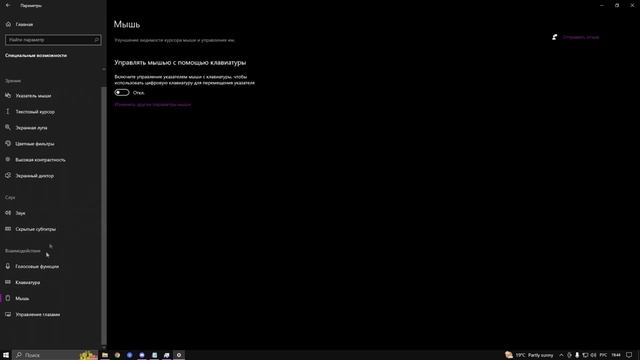This screenshot has width=640, height=360.
Task: Open the Цветные фильтры section
Action: (30, 144)
